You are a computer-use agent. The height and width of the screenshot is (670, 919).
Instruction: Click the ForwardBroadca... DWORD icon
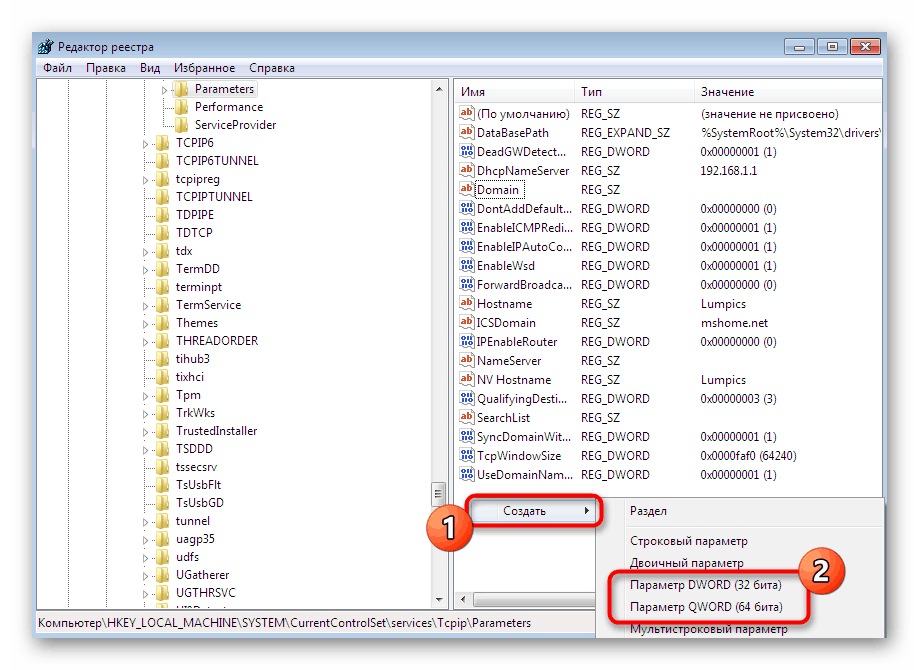click(467, 284)
